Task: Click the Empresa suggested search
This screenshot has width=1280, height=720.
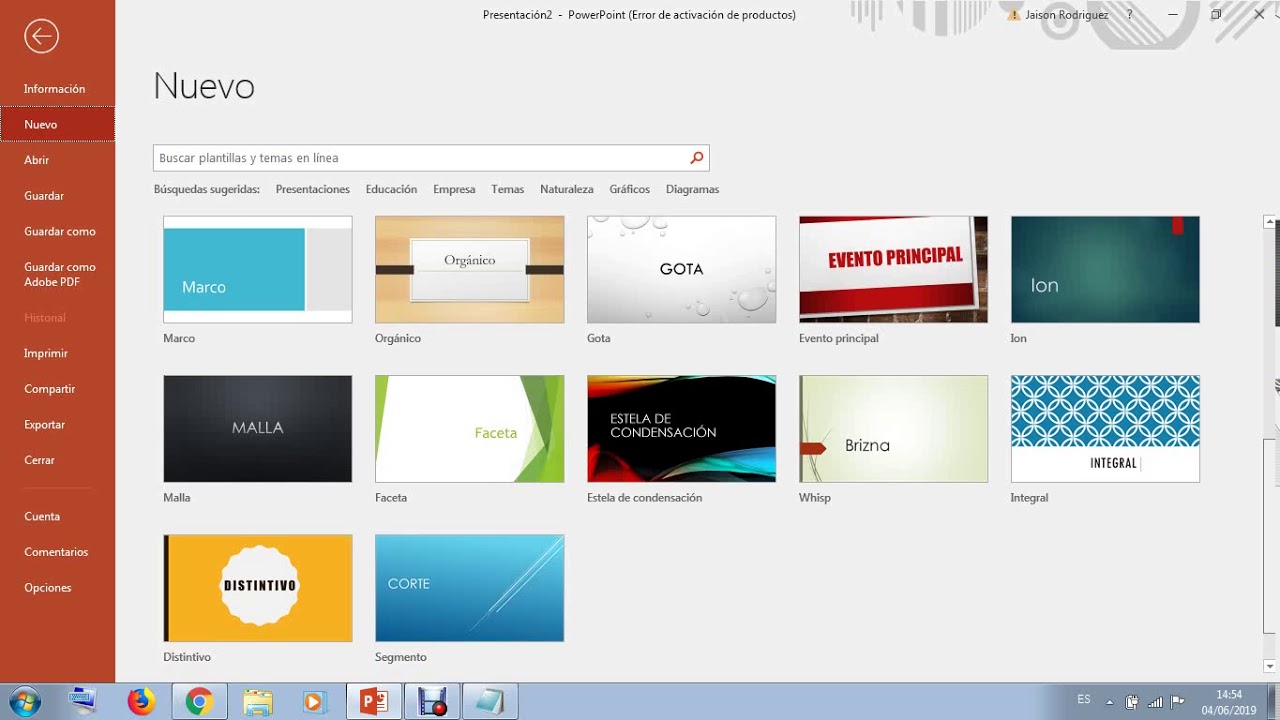Action: (x=454, y=189)
